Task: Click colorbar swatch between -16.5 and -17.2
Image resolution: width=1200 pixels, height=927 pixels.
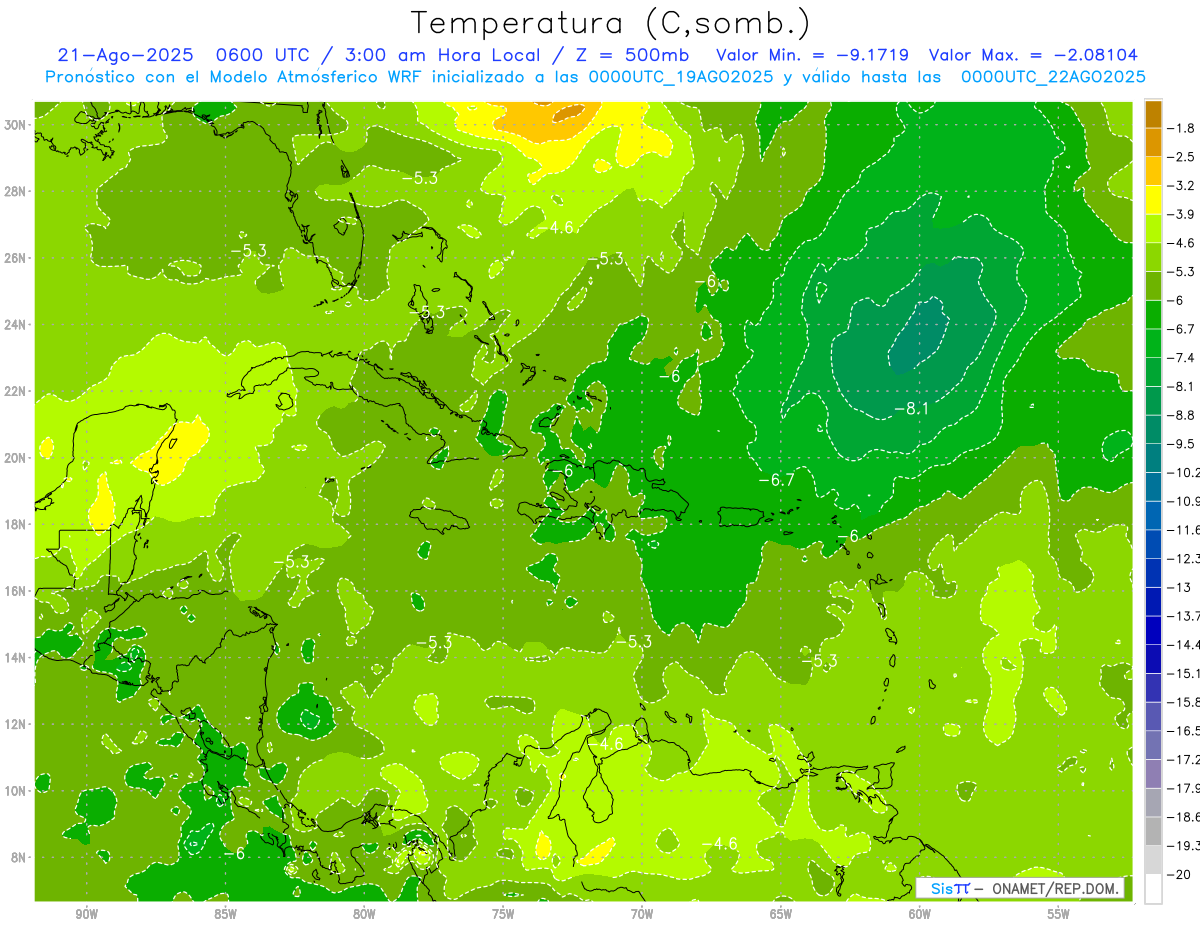Action: click(x=1153, y=745)
